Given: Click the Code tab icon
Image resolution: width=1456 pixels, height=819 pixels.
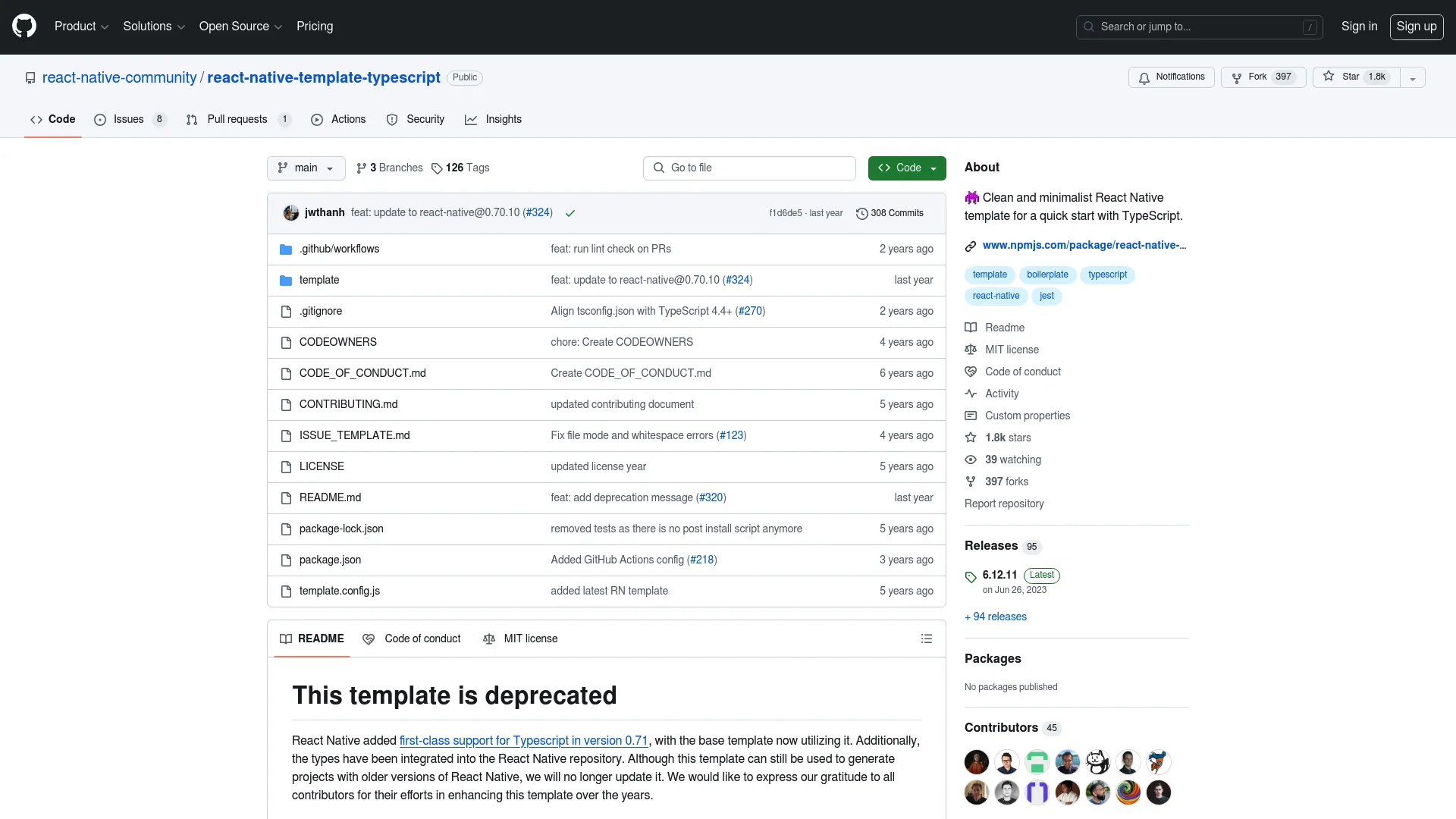Looking at the screenshot, I should (x=37, y=119).
